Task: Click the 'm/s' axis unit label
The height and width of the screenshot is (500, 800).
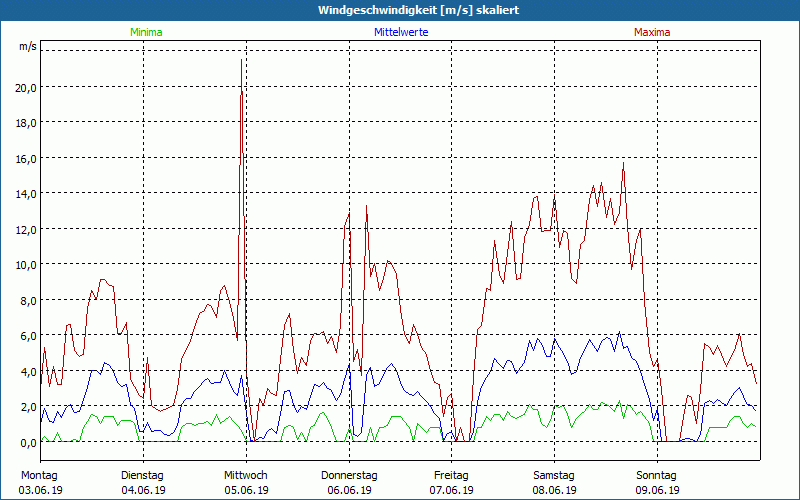Action: 28,46
